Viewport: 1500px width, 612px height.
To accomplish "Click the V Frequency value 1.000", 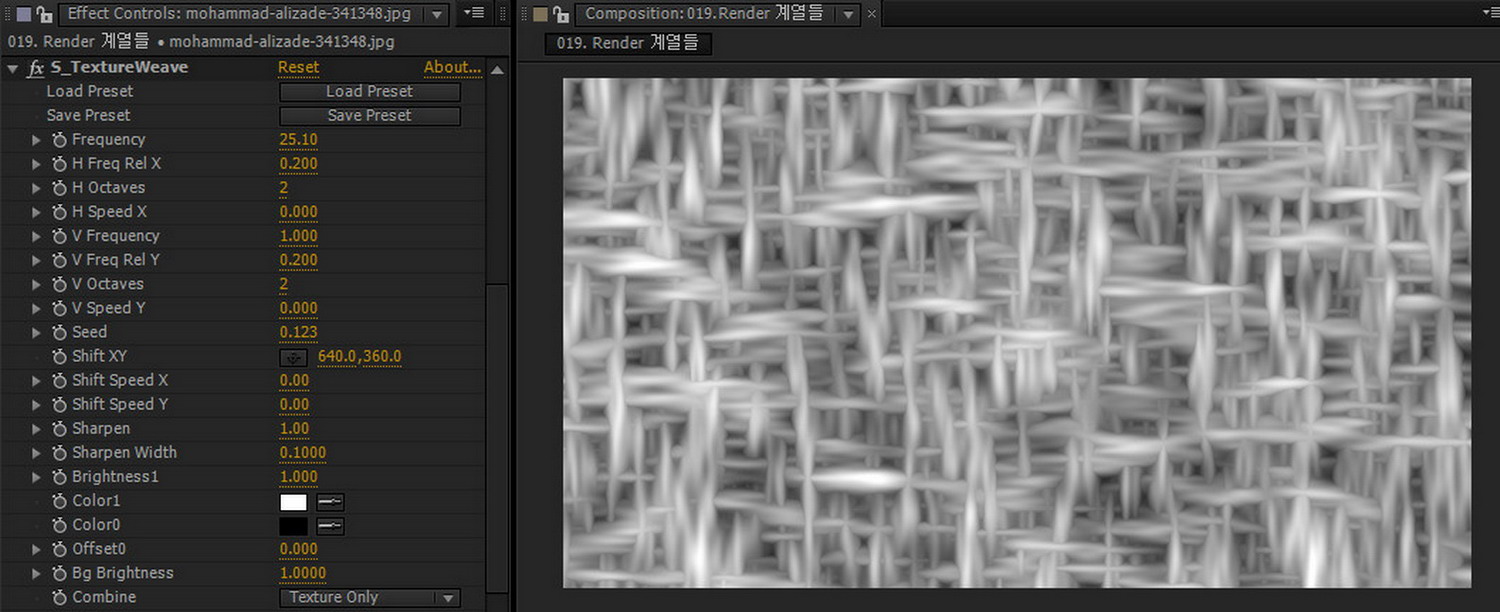I will pyautogui.click(x=298, y=236).
